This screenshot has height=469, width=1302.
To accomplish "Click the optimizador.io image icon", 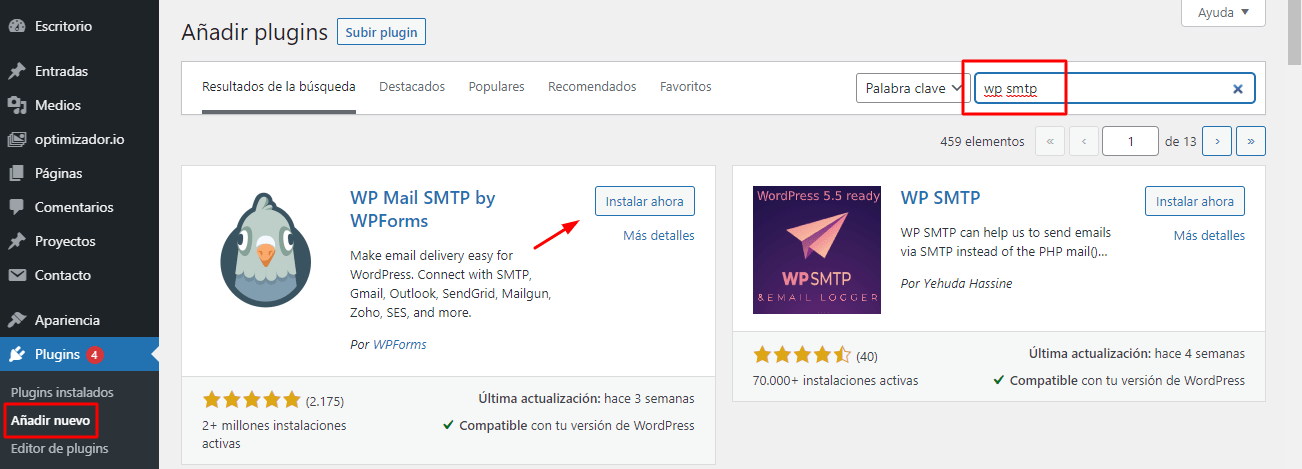I will click(16, 139).
